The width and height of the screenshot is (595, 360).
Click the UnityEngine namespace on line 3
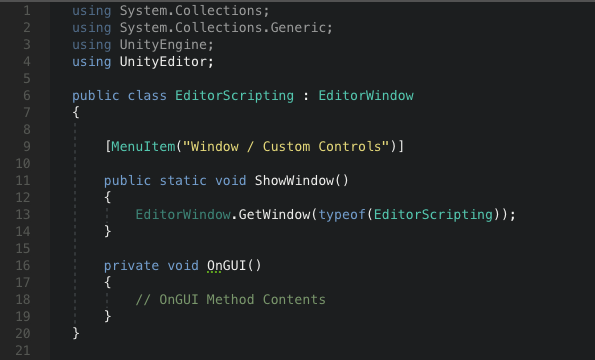163,45
